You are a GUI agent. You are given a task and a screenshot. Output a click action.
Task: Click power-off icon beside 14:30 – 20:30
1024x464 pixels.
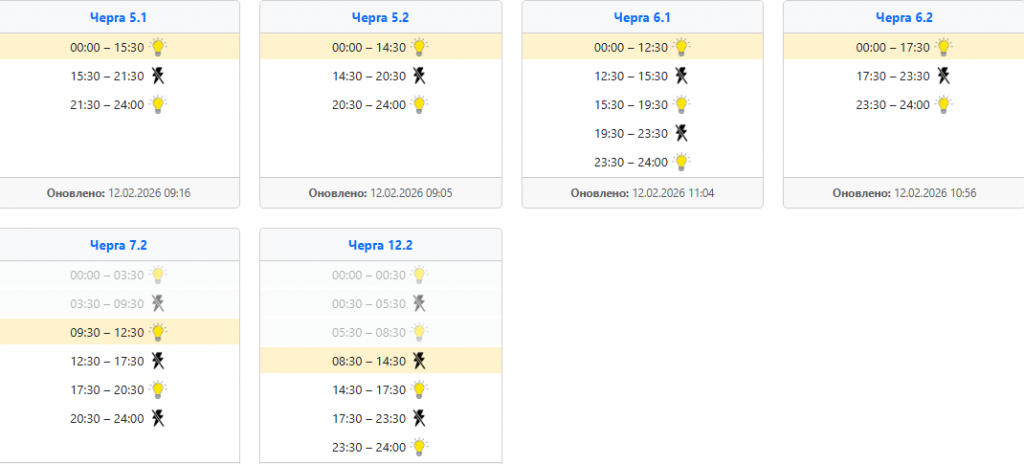click(x=419, y=75)
